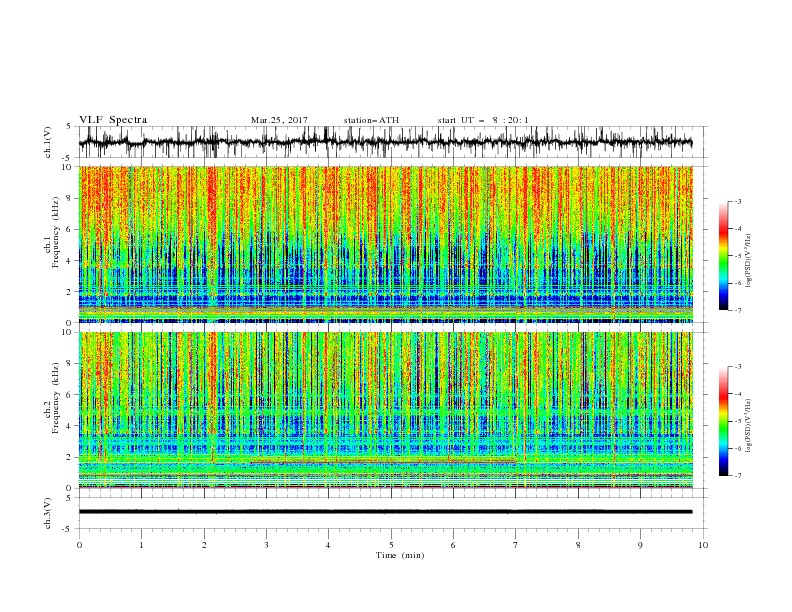
Task: Click the "ch.1(V)" axis label
Action: coord(48,142)
